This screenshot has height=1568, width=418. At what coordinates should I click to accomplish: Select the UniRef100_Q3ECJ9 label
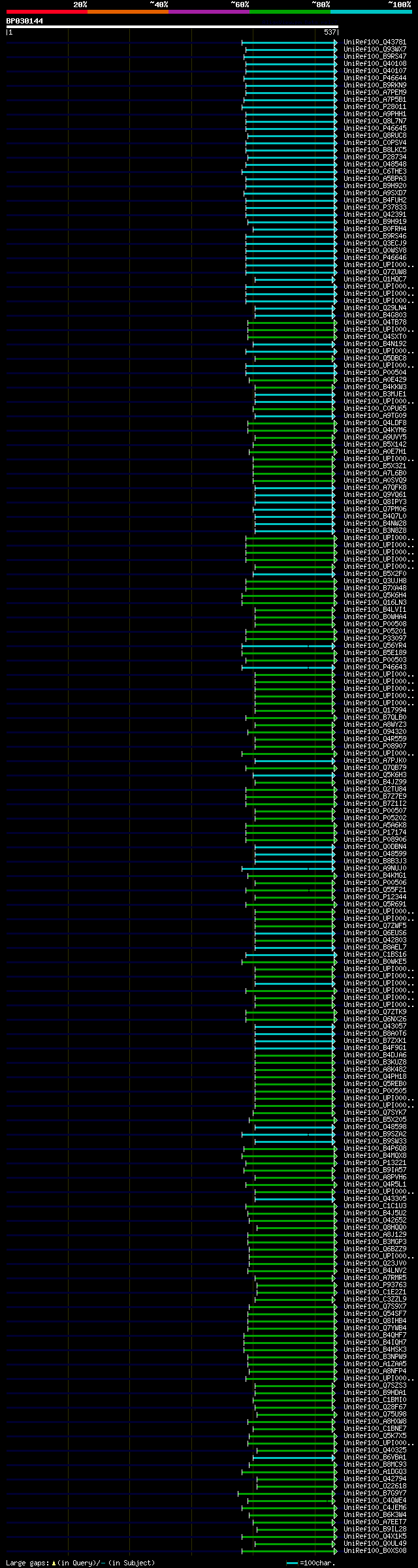click(375, 244)
